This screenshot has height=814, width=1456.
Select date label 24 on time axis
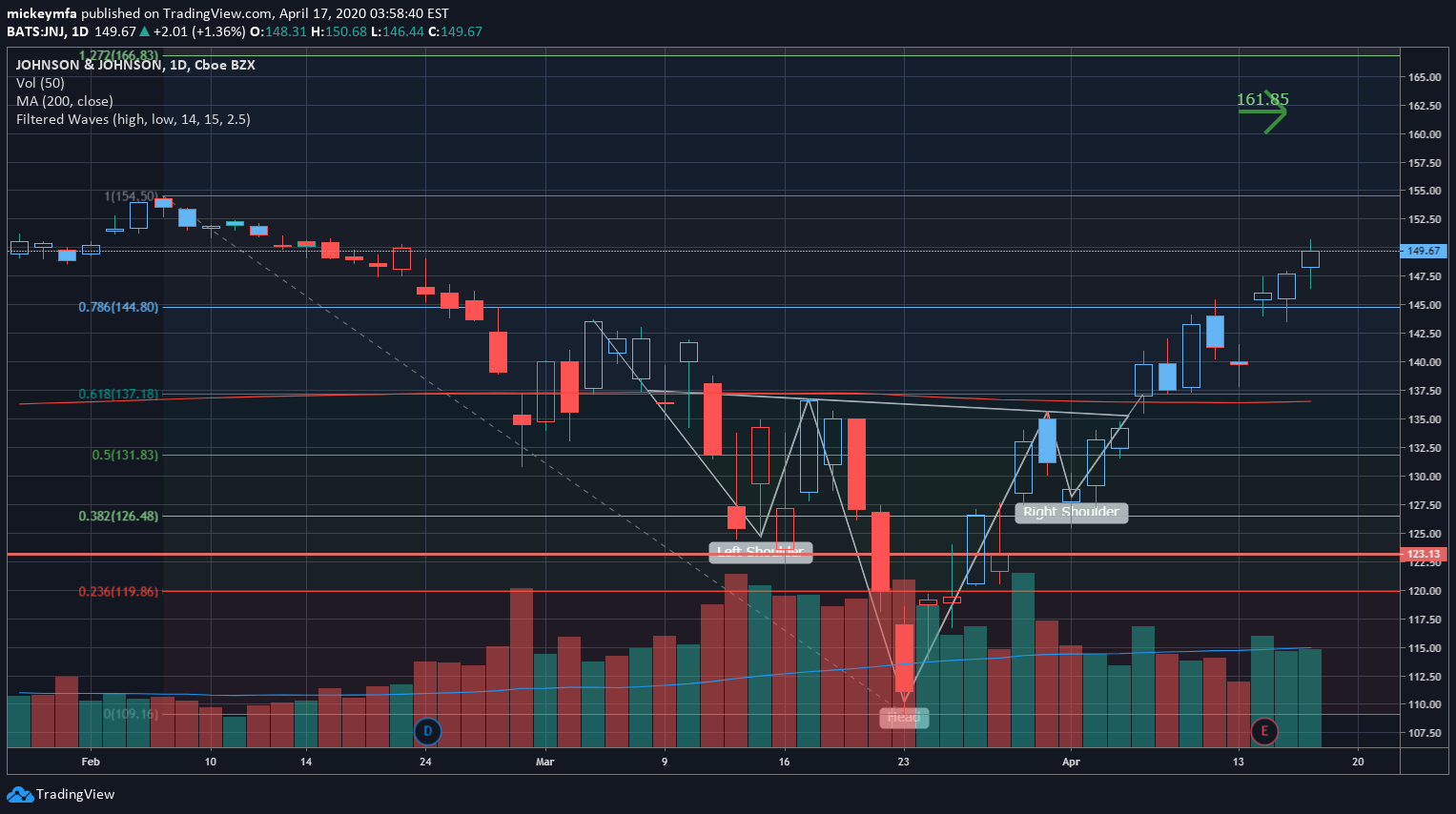click(x=425, y=762)
